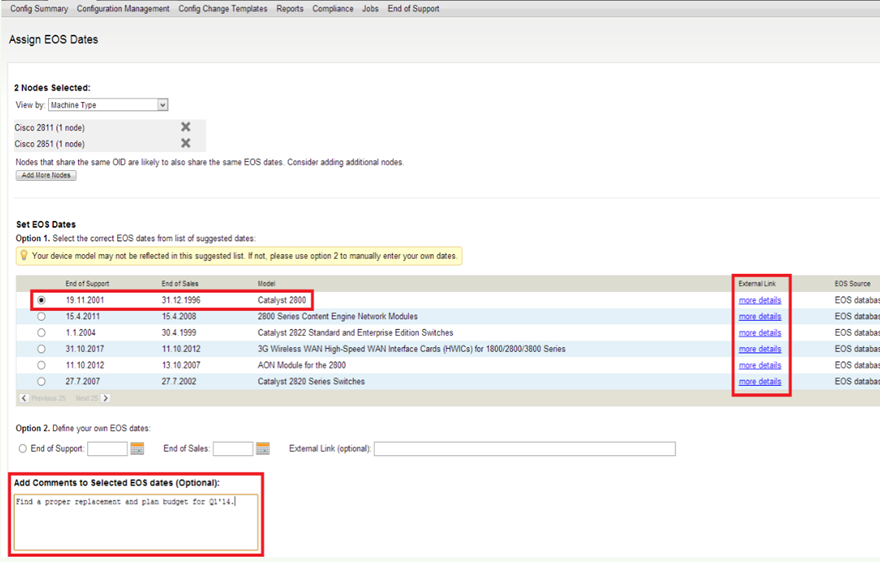880x562 pixels.
Task: Open more details for Catalyst 2822 row
Action: pos(760,333)
